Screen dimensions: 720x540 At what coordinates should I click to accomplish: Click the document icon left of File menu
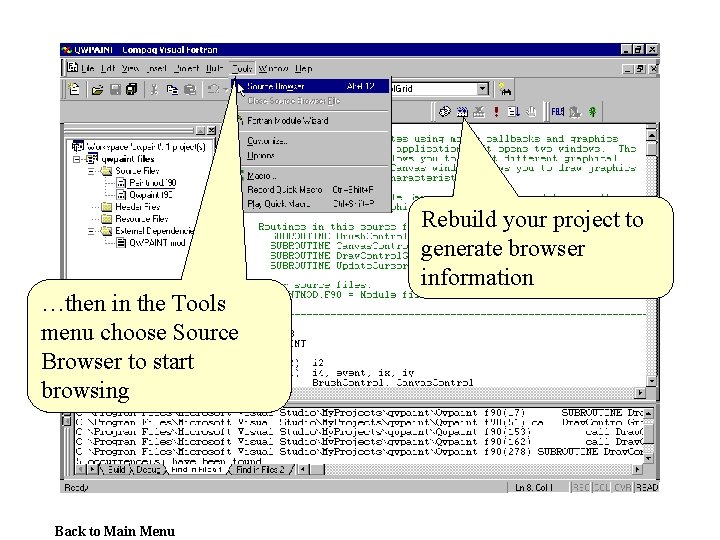73,68
